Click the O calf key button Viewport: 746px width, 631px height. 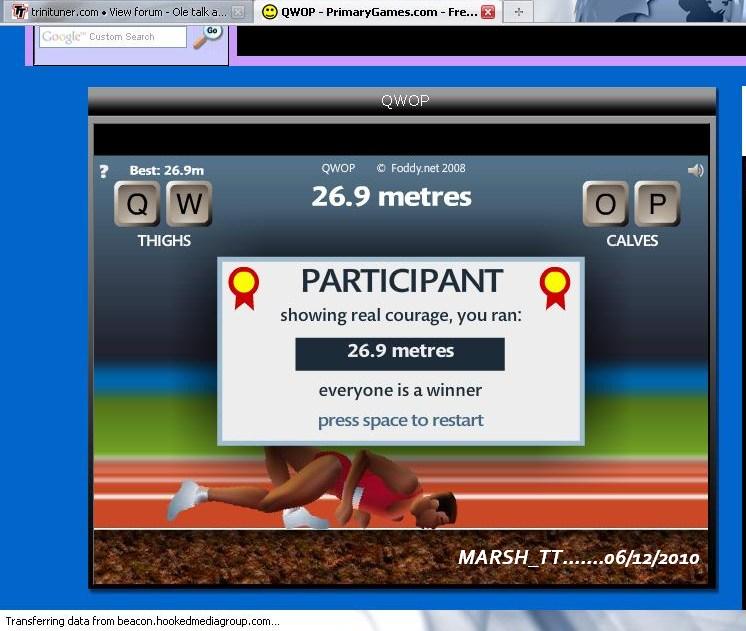pyautogui.click(x=605, y=204)
